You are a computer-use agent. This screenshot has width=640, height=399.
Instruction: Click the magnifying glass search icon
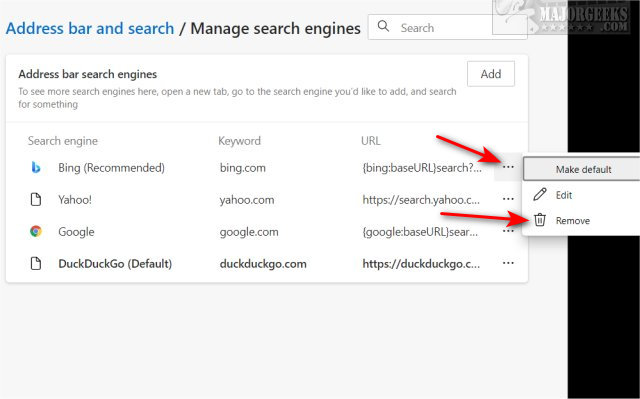click(383, 27)
